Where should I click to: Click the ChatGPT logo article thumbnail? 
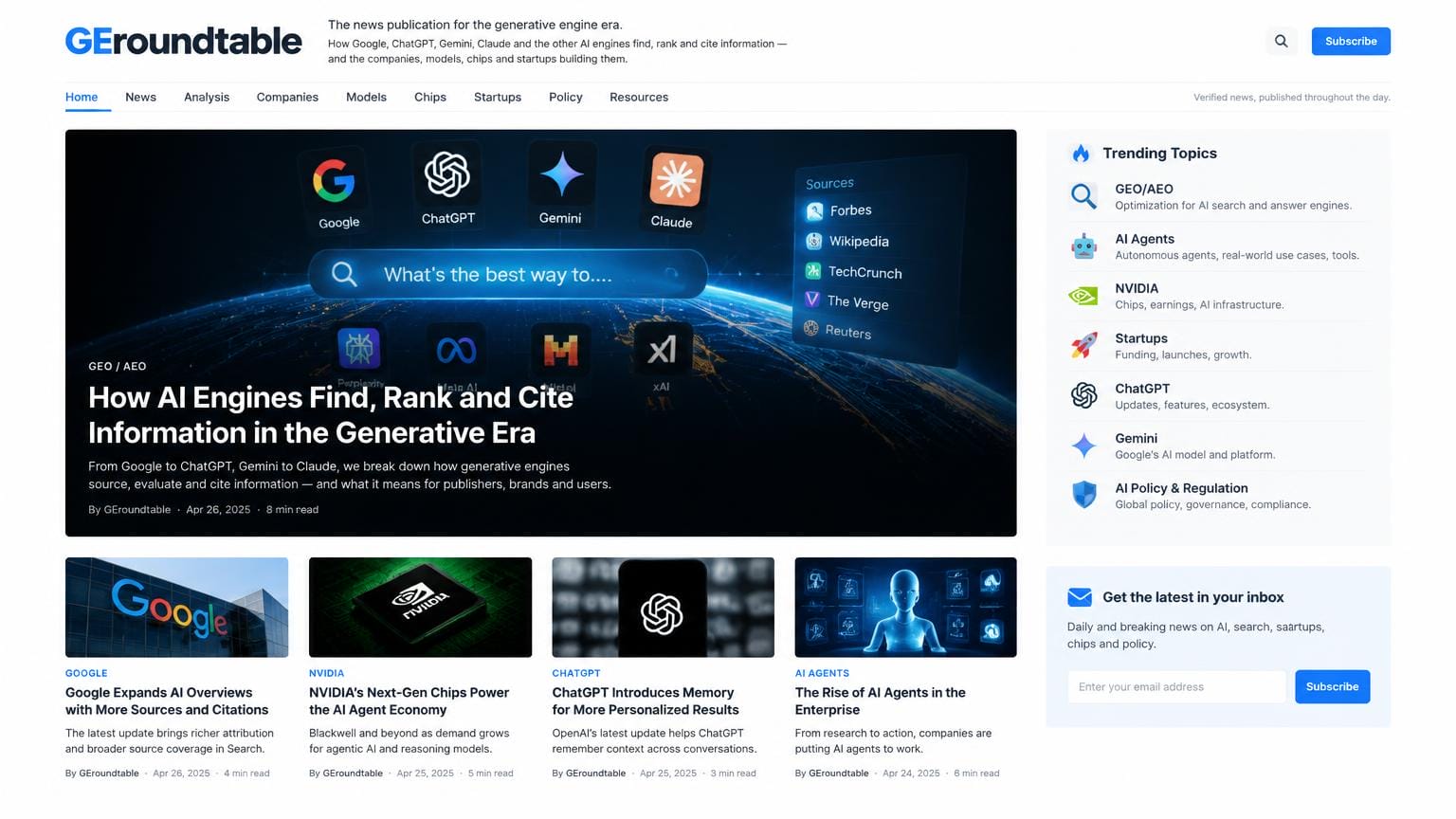pyautogui.click(x=663, y=608)
